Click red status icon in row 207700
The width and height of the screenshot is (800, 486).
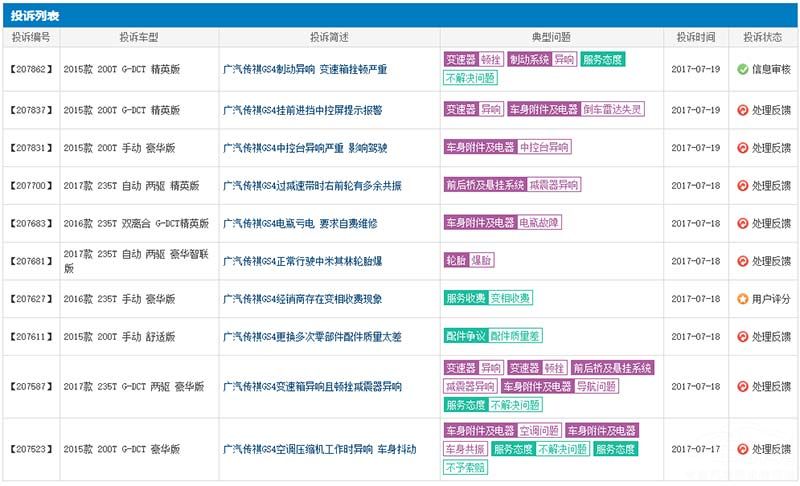click(x=742, y=185)
